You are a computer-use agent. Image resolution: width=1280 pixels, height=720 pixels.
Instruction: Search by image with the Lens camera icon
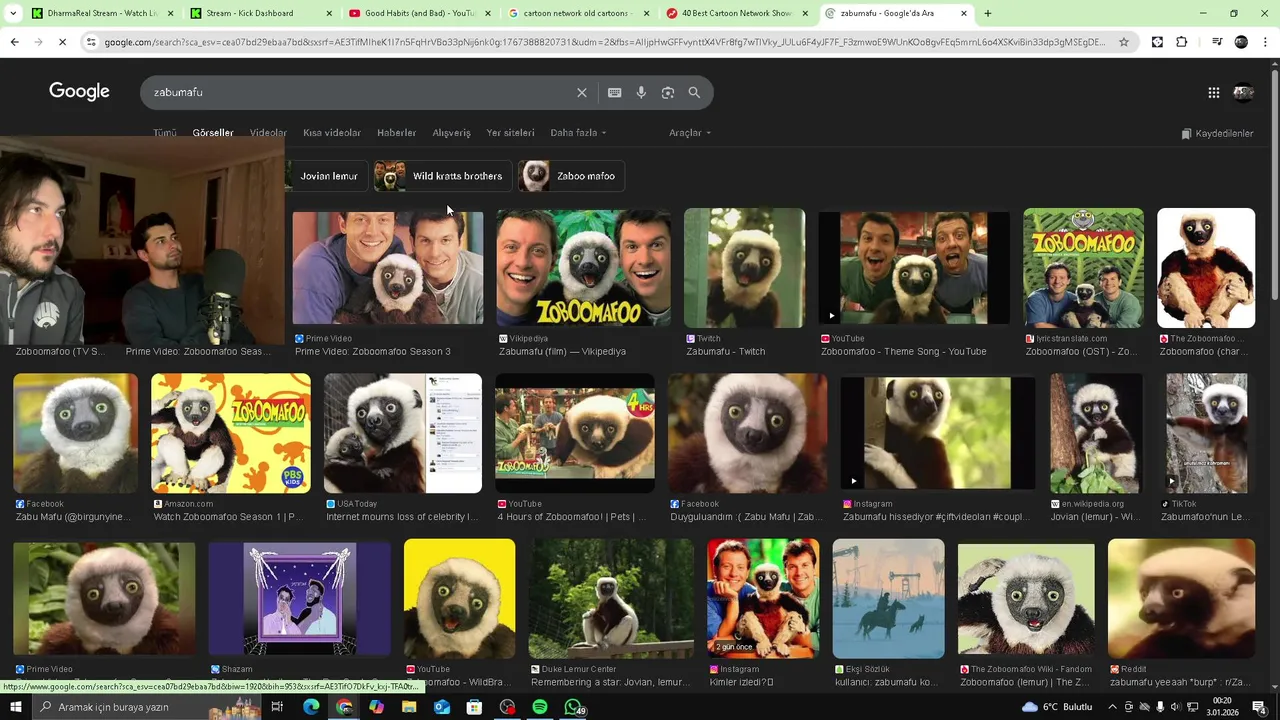[668, 92]
